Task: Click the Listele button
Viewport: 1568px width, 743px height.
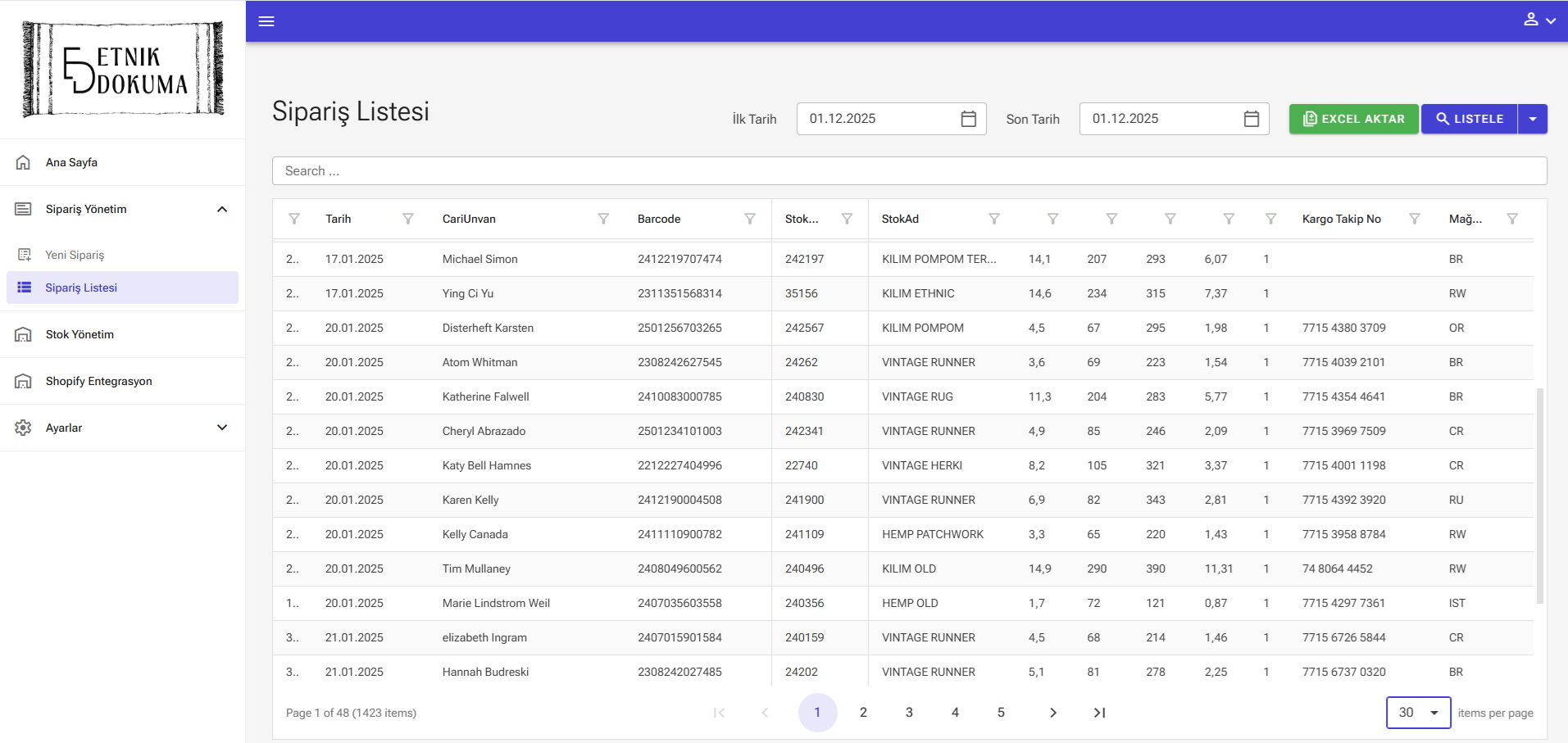Action: tap(1469, 119)
